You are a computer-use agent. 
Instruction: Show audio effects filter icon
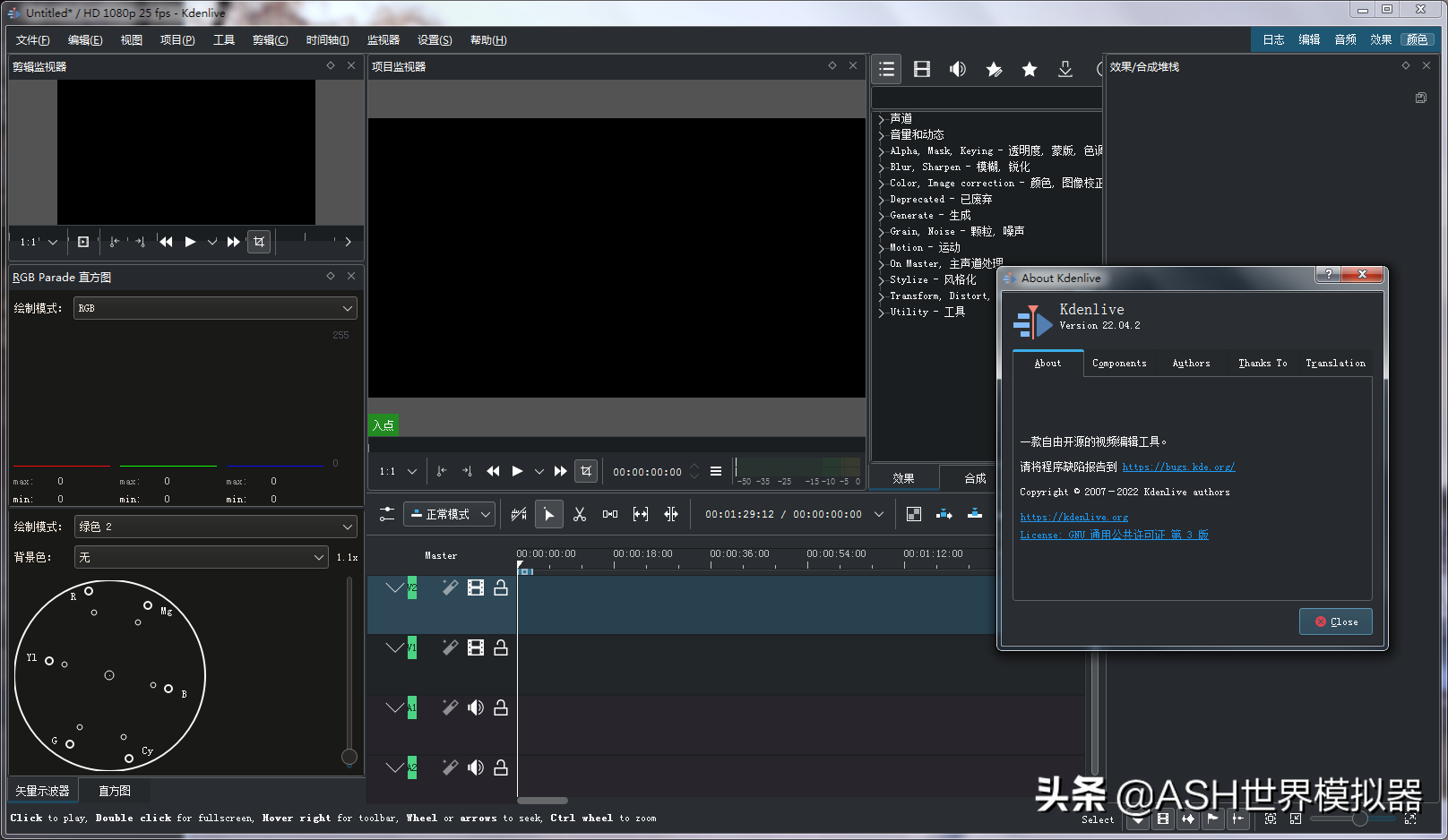[x=958, y=69]
